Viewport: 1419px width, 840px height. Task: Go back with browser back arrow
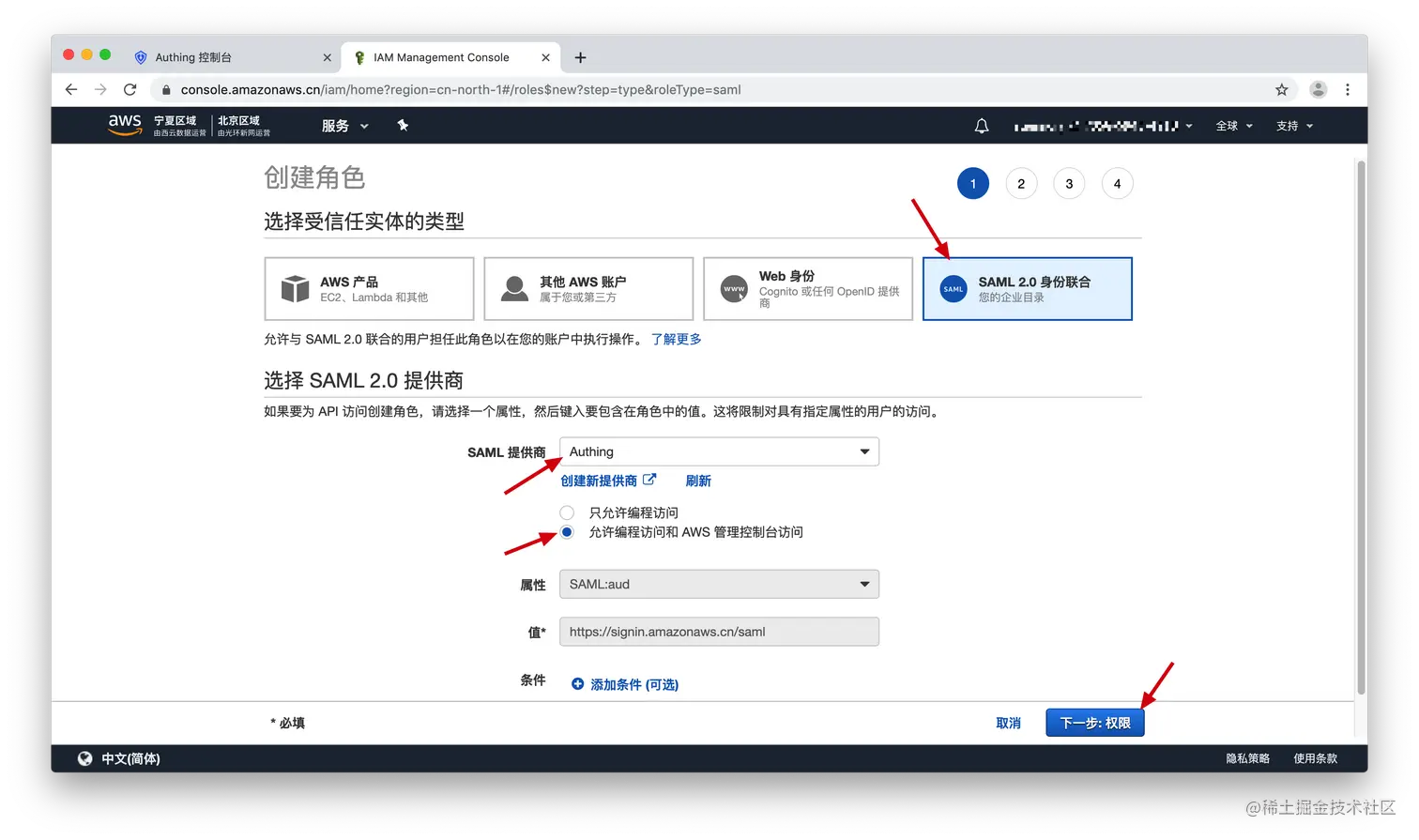pyautogui.click(x=71, y=89)
